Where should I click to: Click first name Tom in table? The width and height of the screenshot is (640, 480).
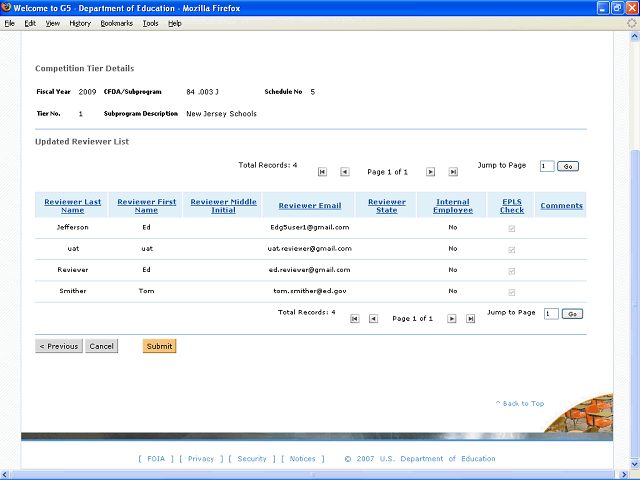(x=146, y=291)
